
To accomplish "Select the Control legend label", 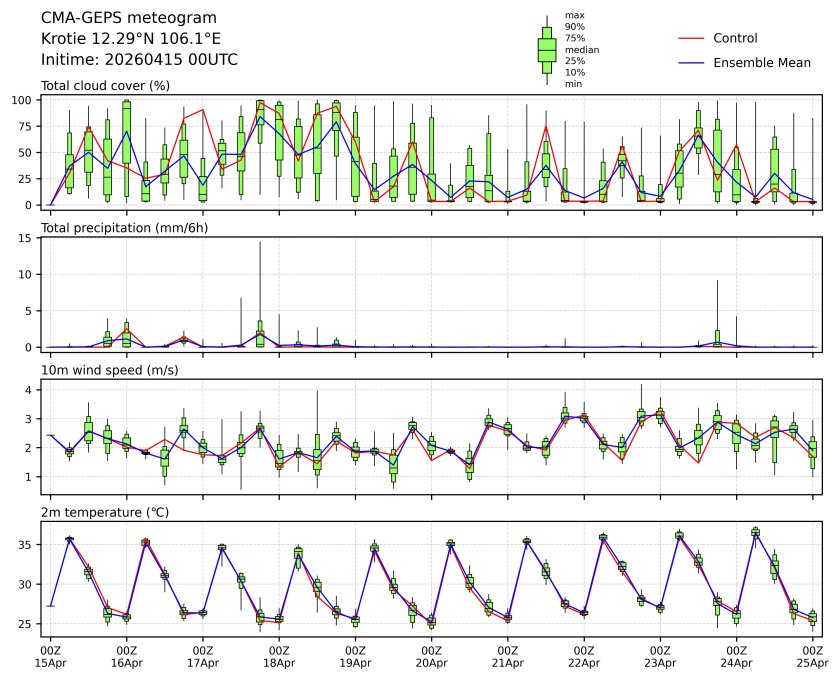I will tap(735, 38).
